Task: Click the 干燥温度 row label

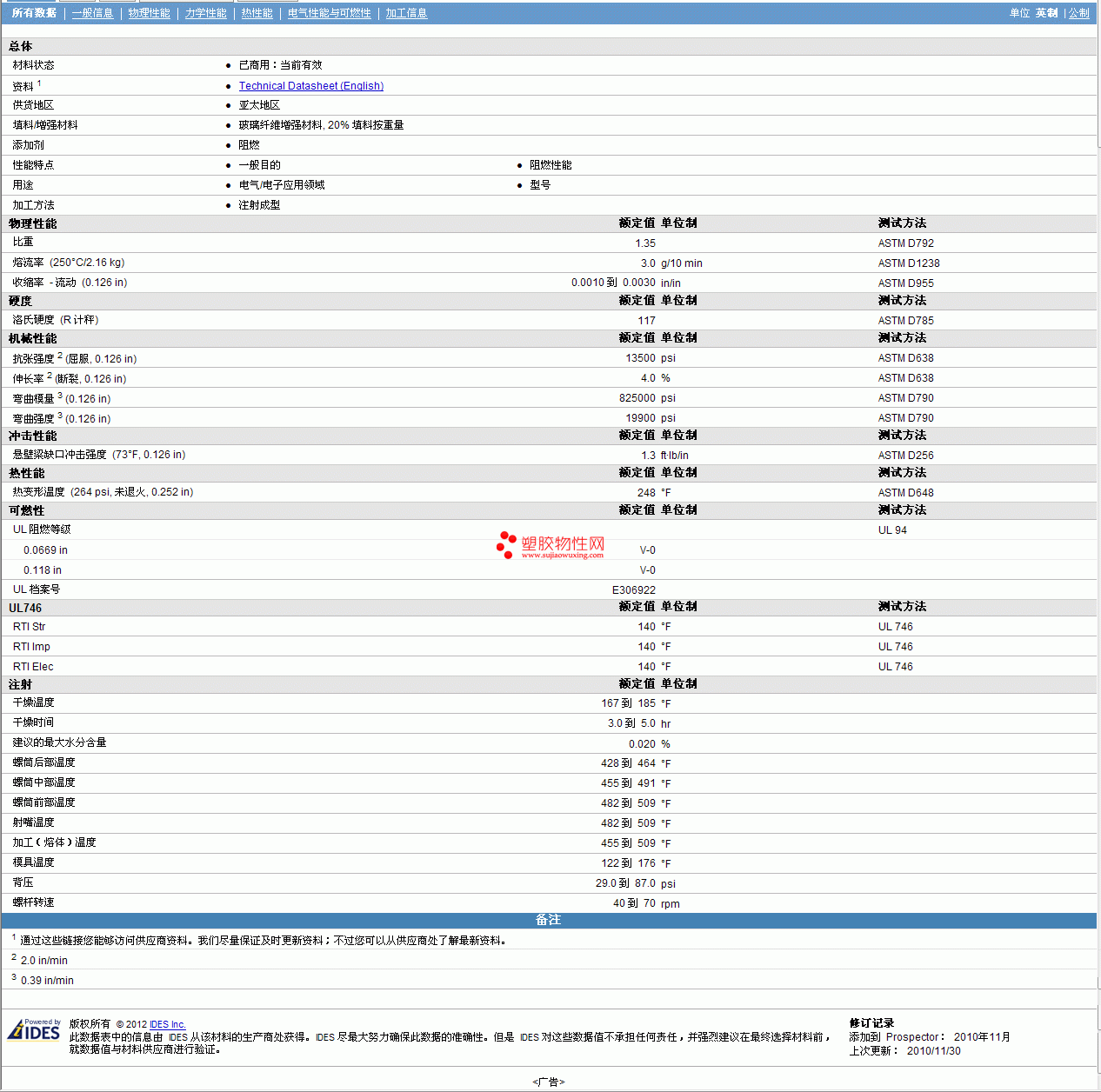Action: coord(34,702)
